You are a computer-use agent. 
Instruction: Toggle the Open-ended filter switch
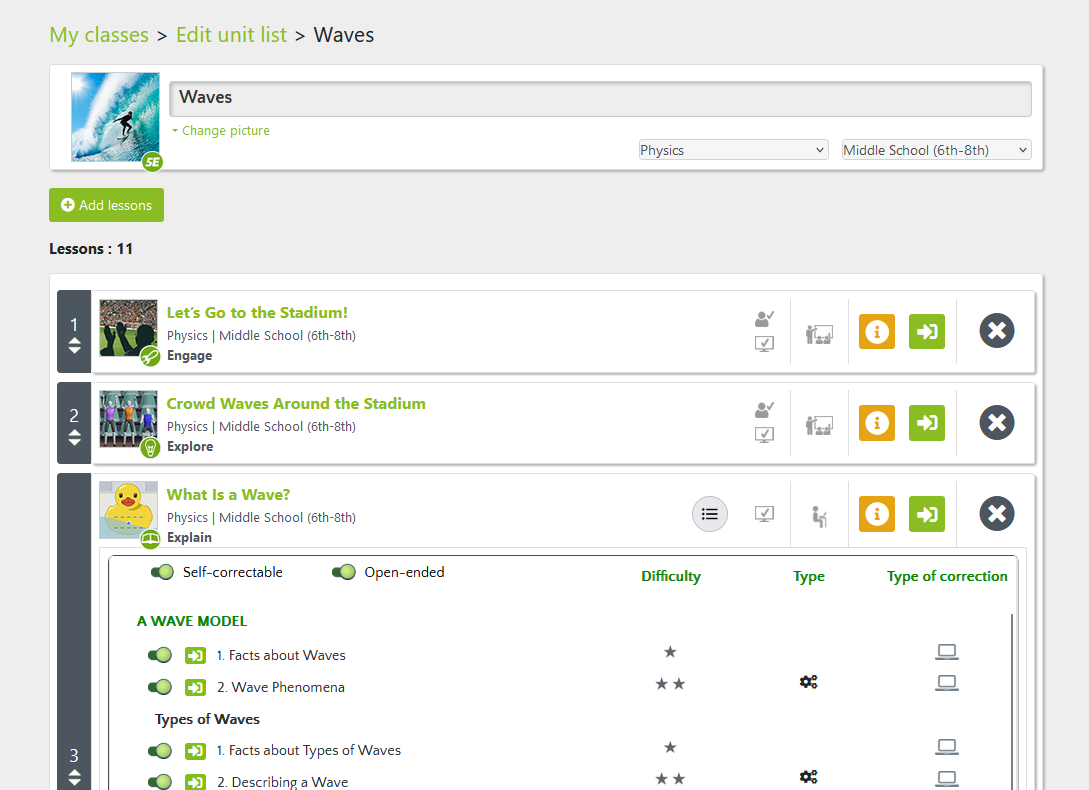coord(343,573)
